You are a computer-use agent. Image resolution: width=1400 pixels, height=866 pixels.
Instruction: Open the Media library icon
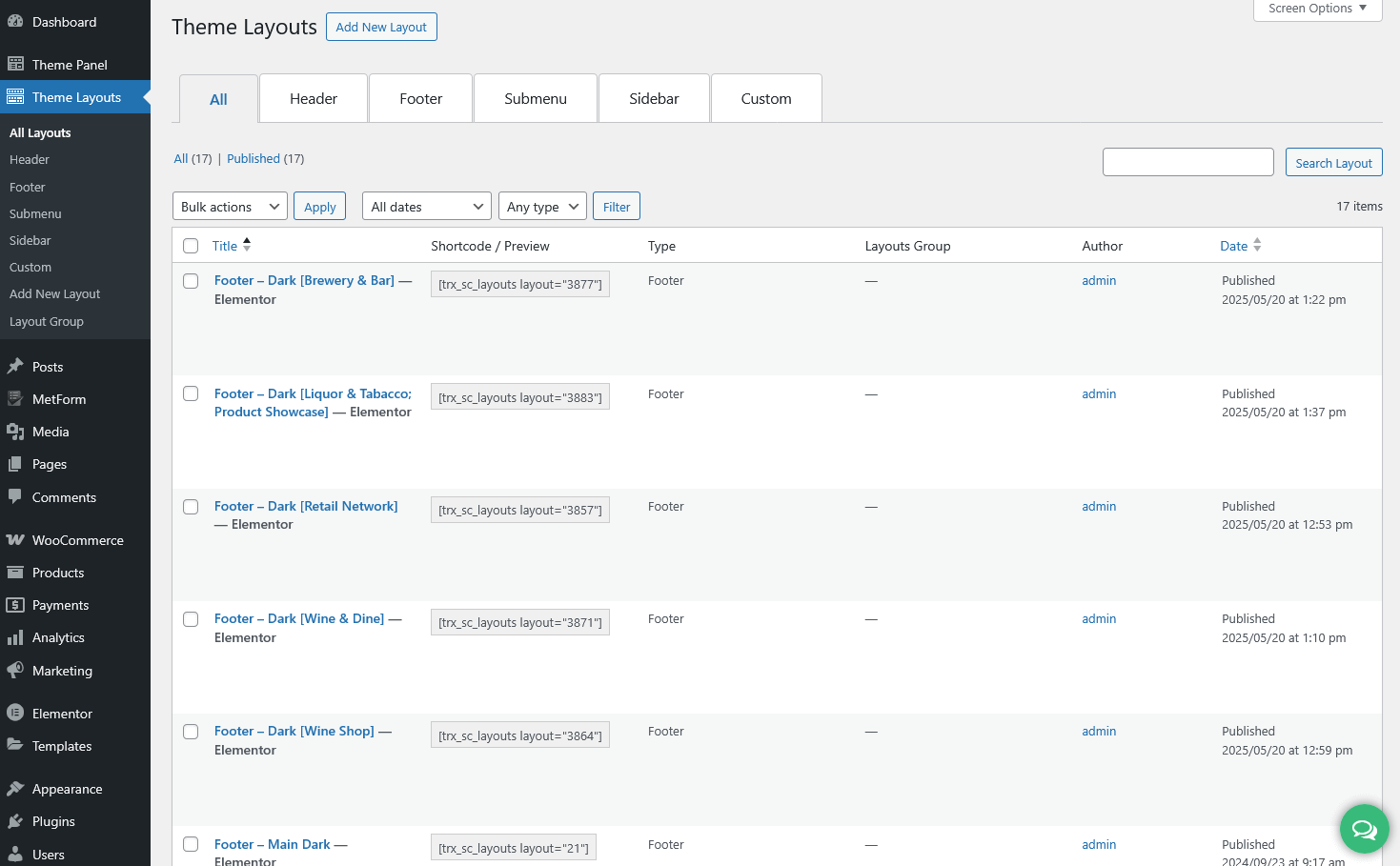point(15,432)
